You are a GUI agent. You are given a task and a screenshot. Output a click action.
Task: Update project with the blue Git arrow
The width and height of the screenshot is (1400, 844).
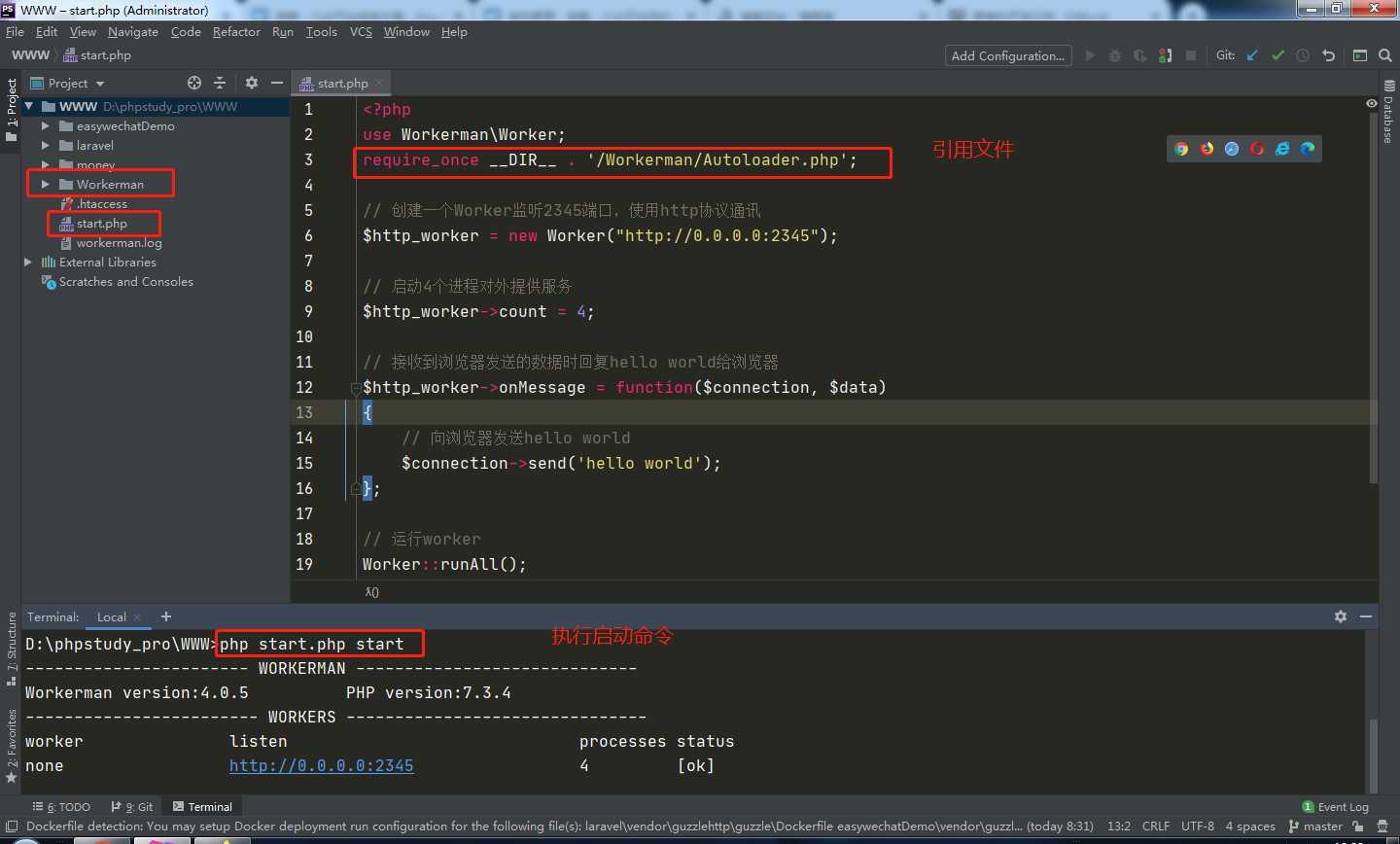click(1252, 55)
